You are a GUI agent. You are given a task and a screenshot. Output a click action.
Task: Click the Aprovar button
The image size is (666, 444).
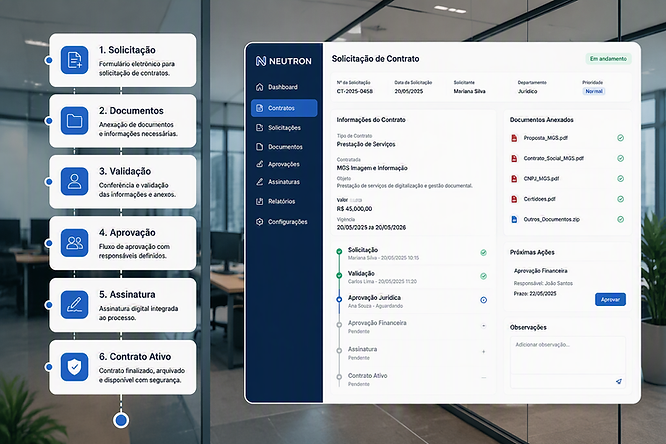pos(610,300)
